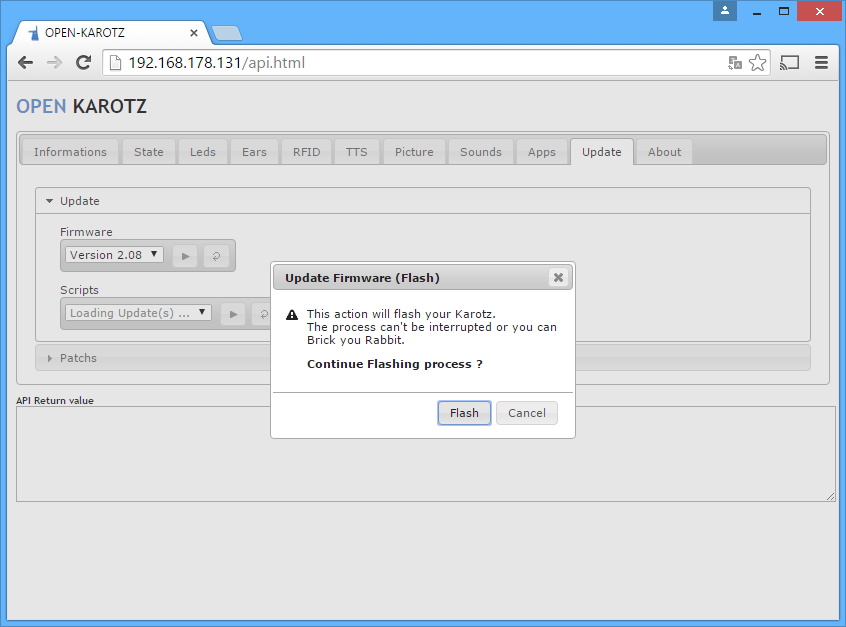Switch to the Informations tab
This screenshot has height=627, width=846.
tap(70, 152)
